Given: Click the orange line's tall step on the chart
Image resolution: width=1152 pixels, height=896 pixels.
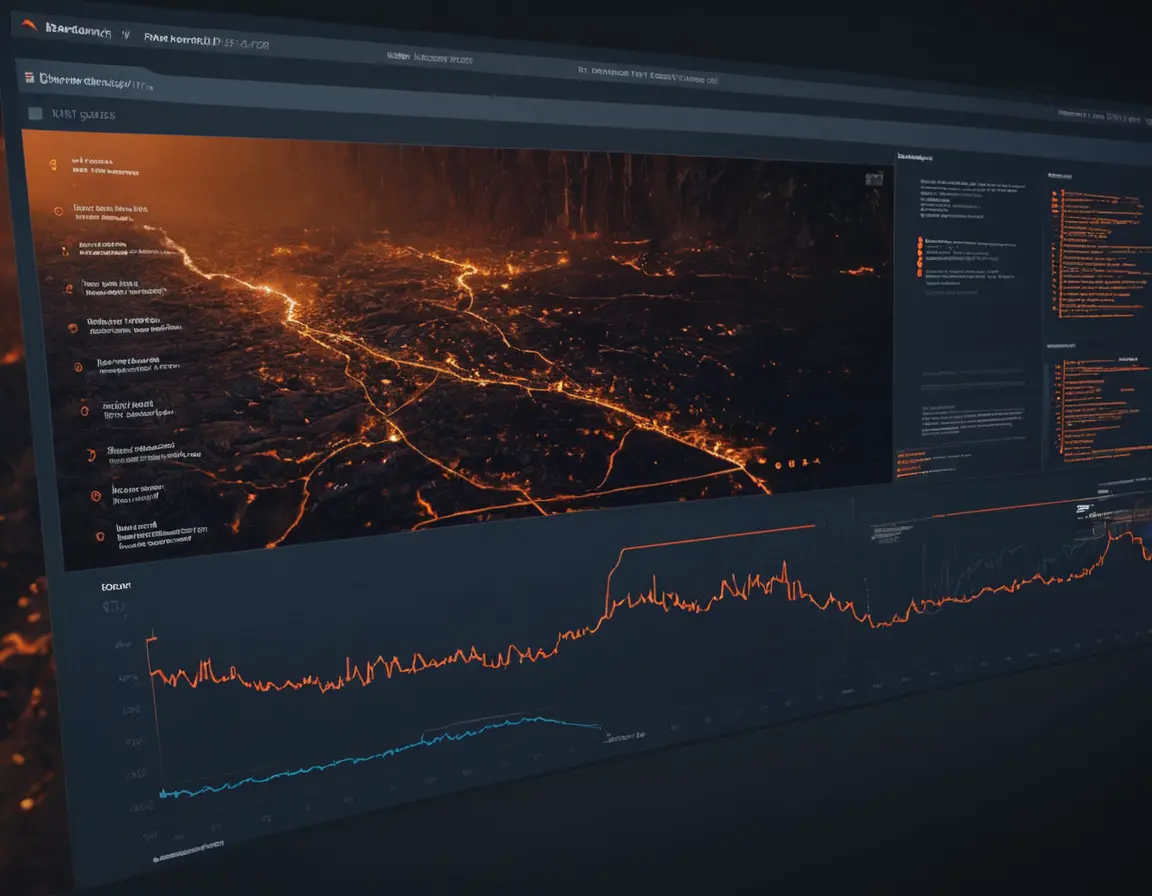Looking at the screenshot, I should click(612, 580).
